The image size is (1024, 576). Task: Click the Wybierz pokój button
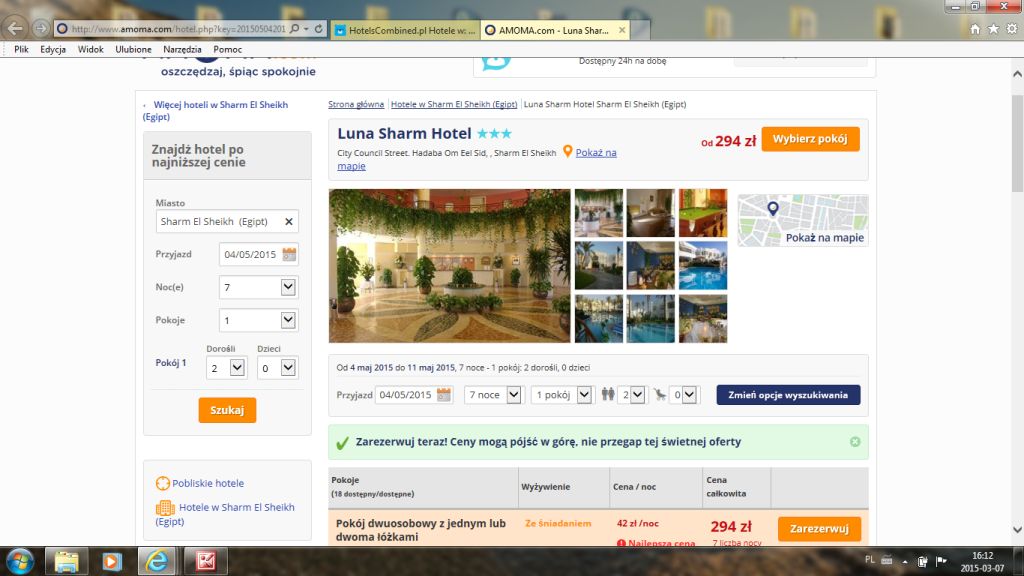coord(810,139)
